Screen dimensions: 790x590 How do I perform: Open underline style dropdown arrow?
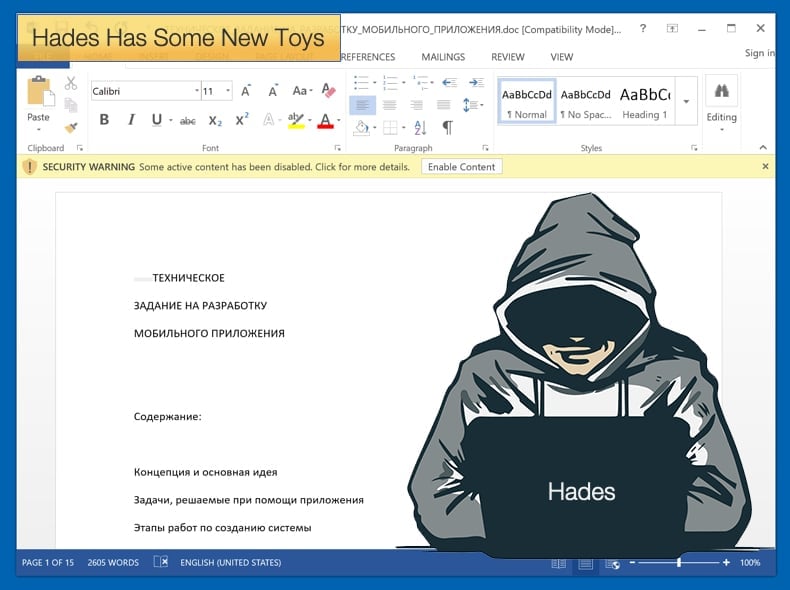point(171,120)
